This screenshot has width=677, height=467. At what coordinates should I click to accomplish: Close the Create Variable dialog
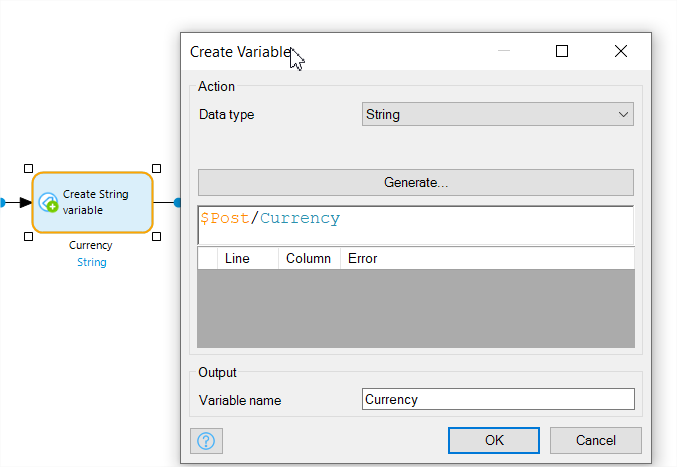click(621, 51)
